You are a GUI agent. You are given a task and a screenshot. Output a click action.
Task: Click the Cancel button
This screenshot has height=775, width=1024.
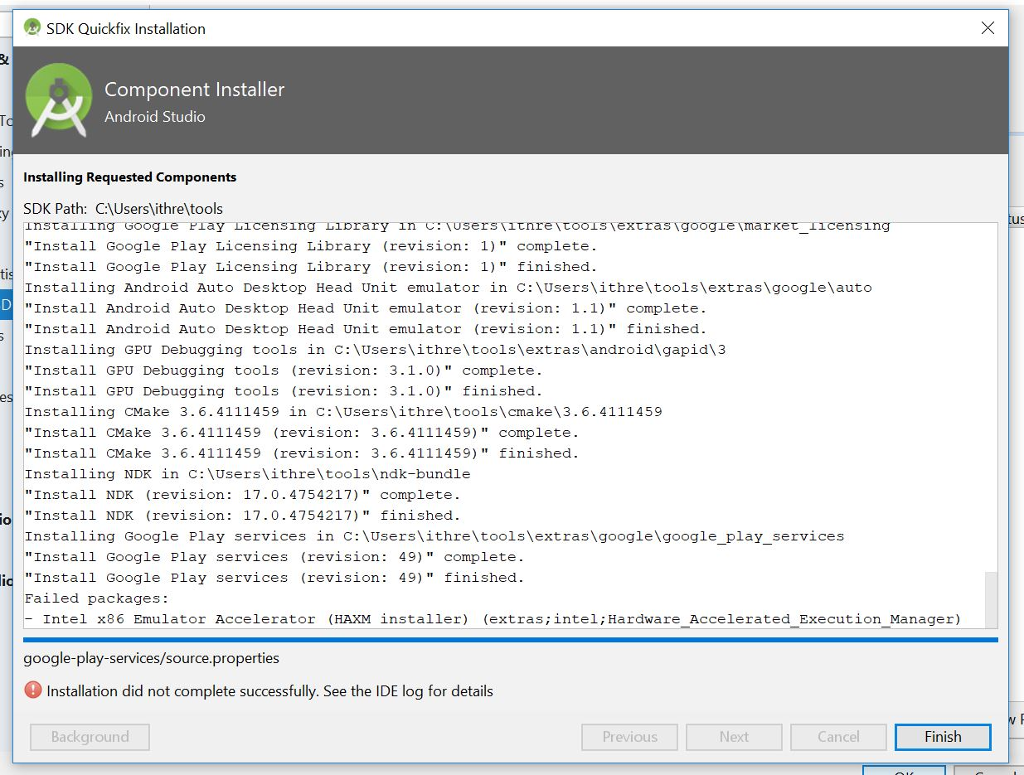[x=838, y=737]
